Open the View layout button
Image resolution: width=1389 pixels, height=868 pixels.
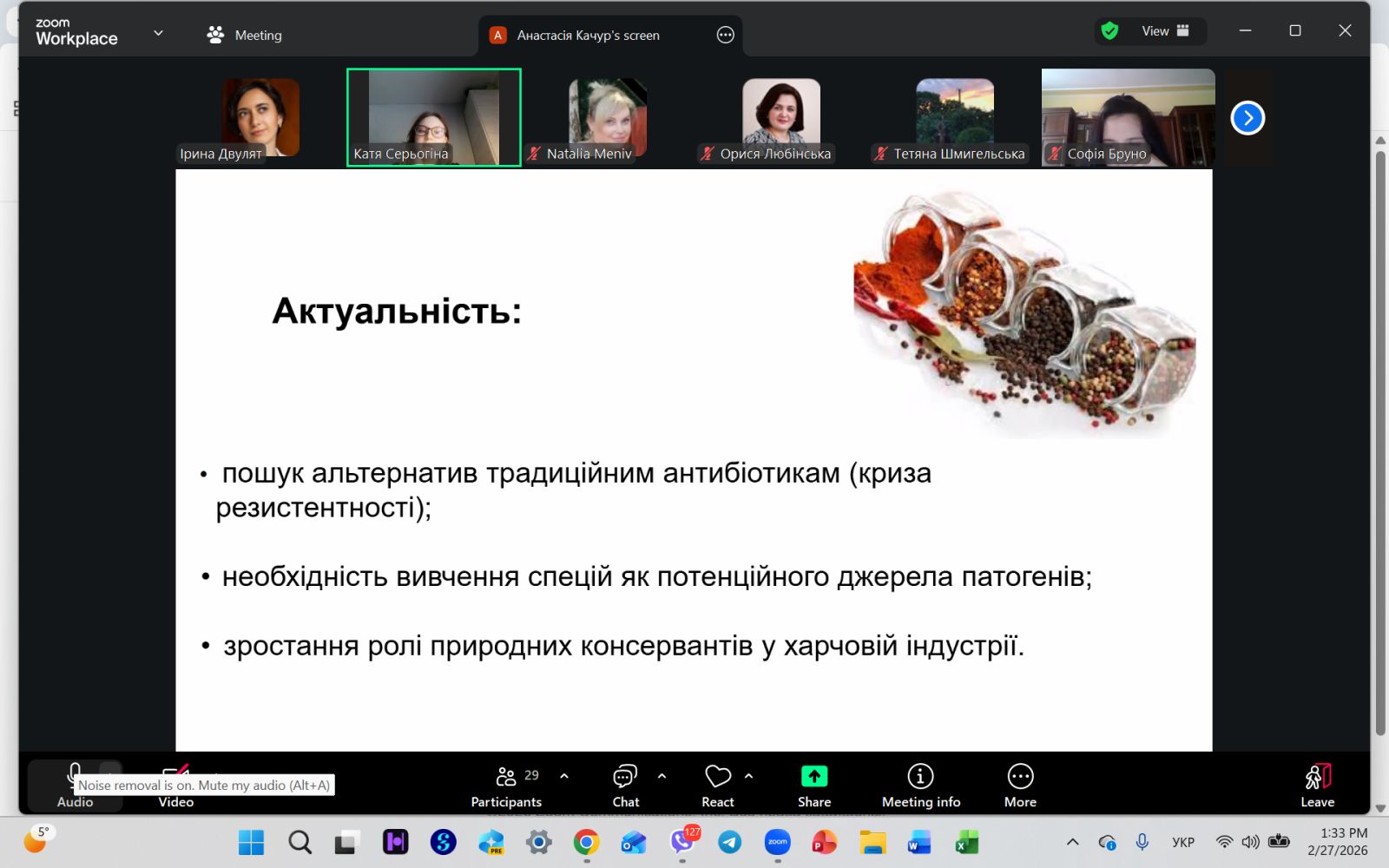[x=1165, y=31]
